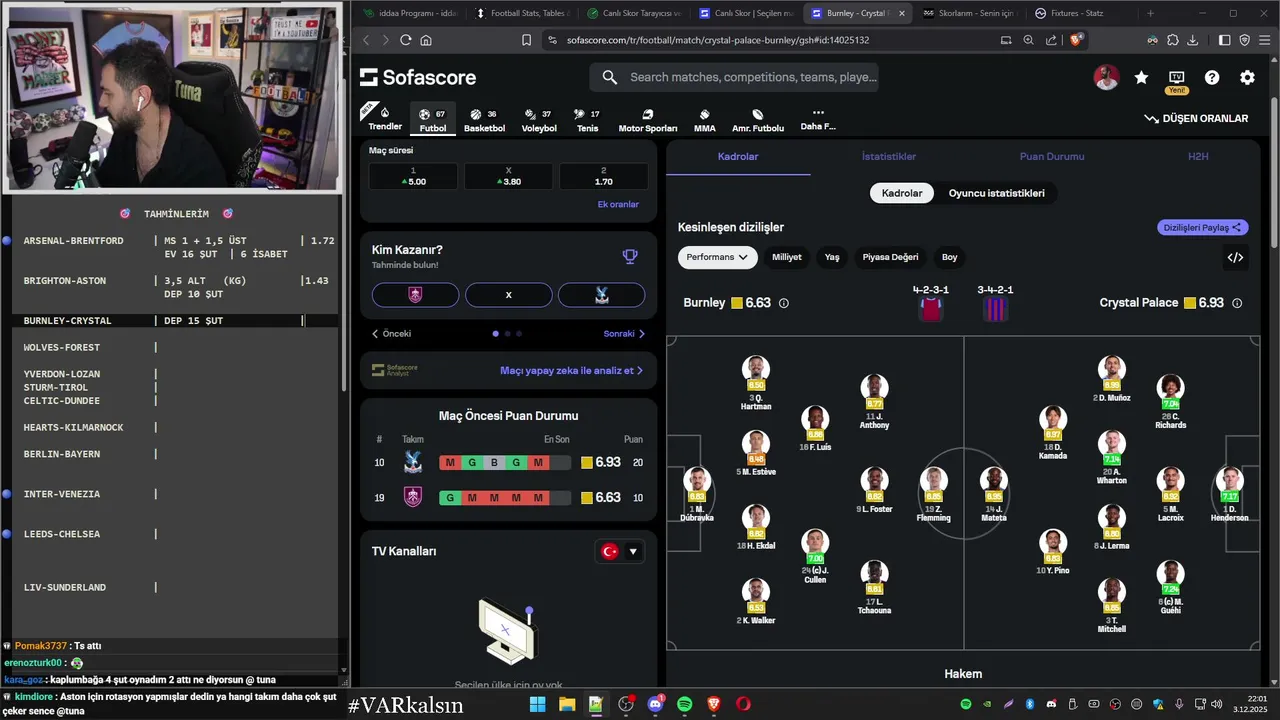
Task: Toggle the Boy filter chip
Action: click(949, 257)
